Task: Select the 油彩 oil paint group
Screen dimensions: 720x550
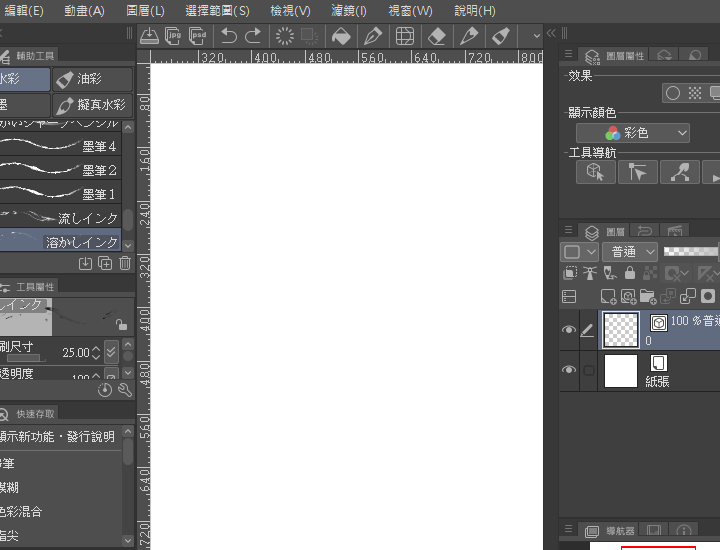Action: point(92,79)
